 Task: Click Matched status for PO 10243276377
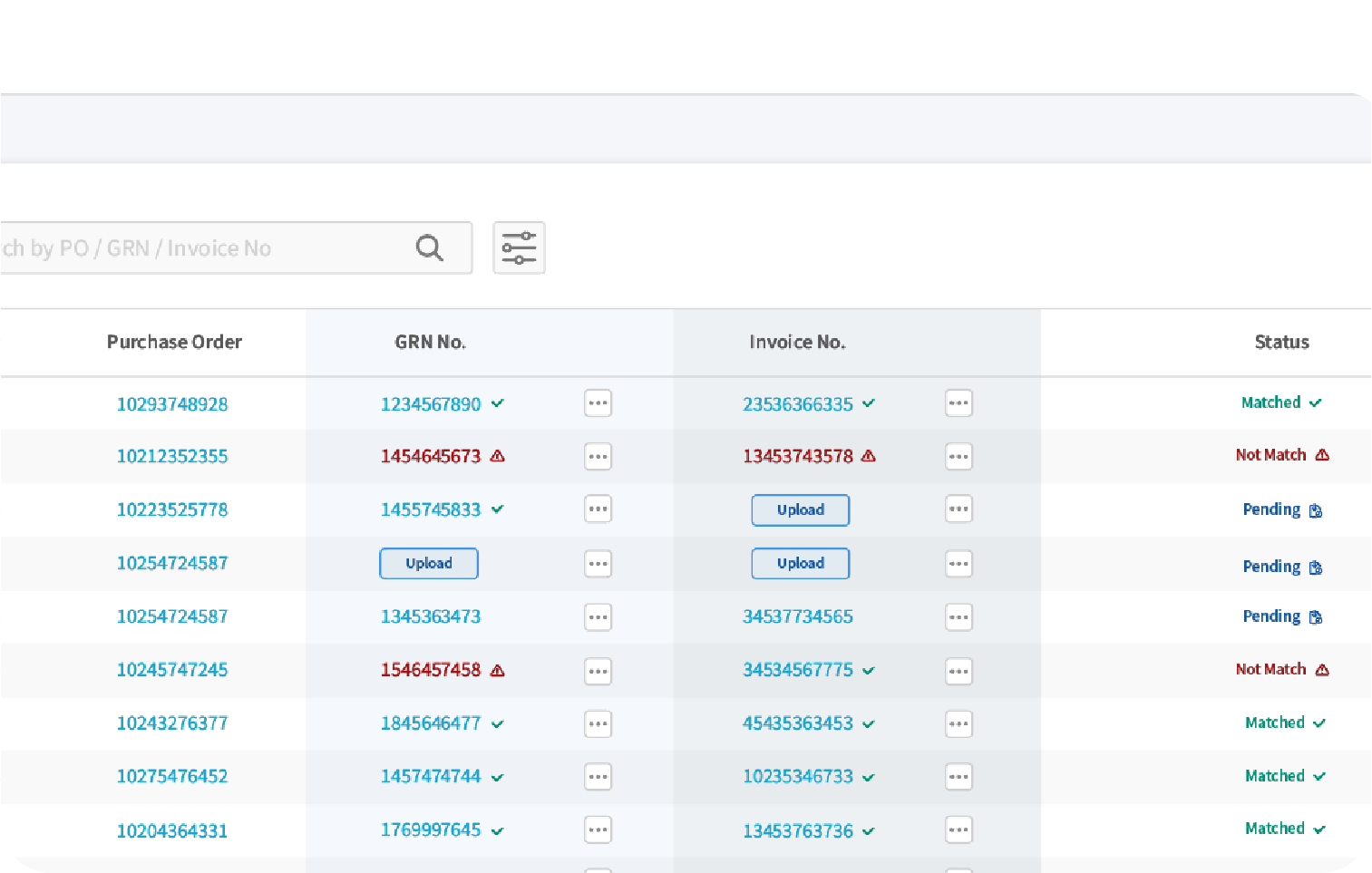click(x=1285, y=723)
